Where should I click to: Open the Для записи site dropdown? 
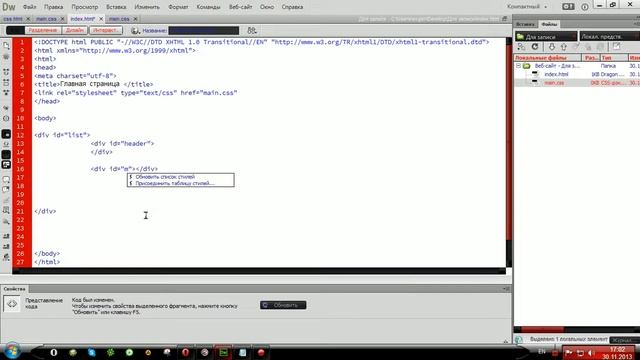pyautogui.click(x=546, y=37)
